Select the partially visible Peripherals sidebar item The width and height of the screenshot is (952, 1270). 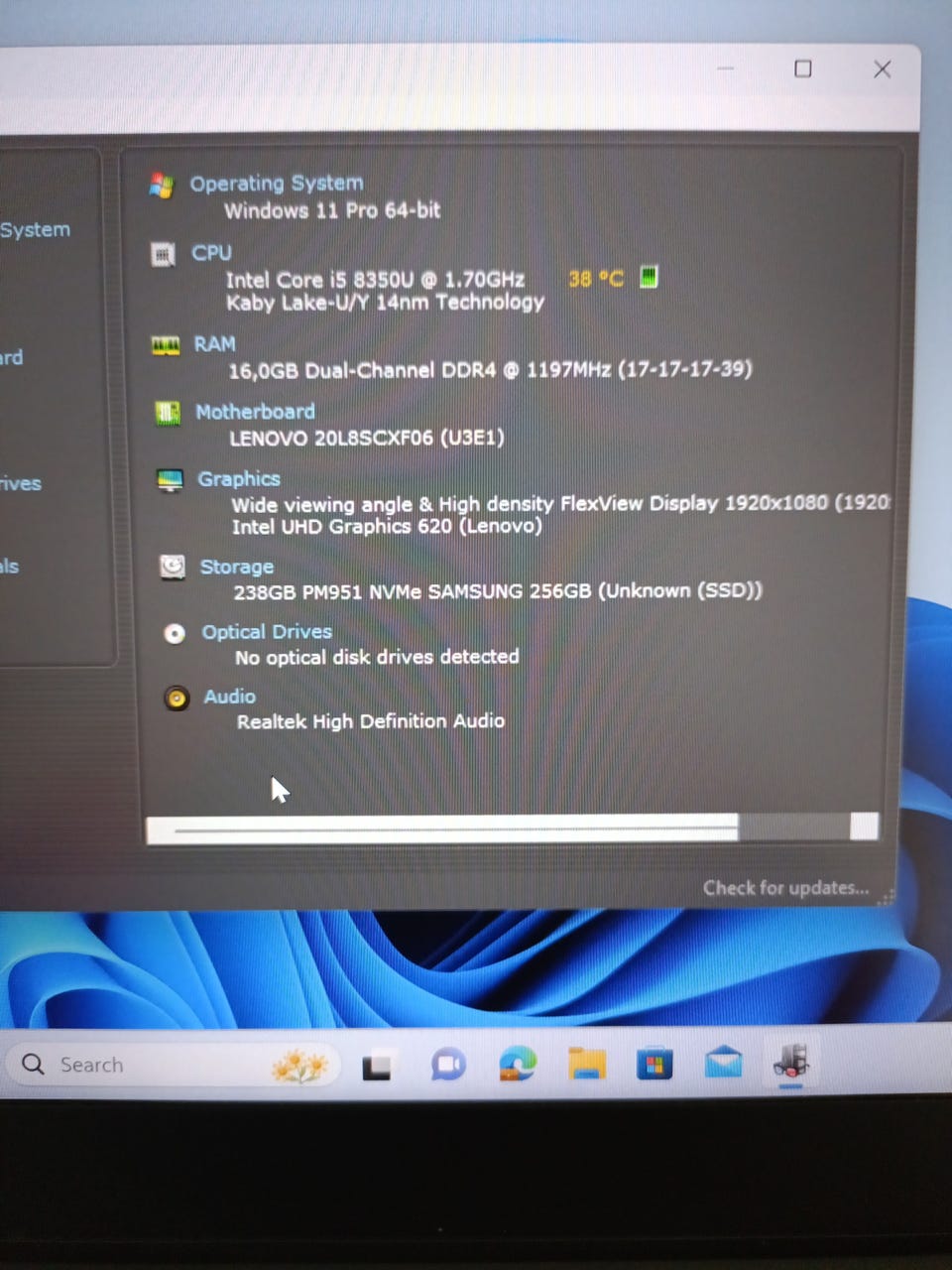pos(9,567)
